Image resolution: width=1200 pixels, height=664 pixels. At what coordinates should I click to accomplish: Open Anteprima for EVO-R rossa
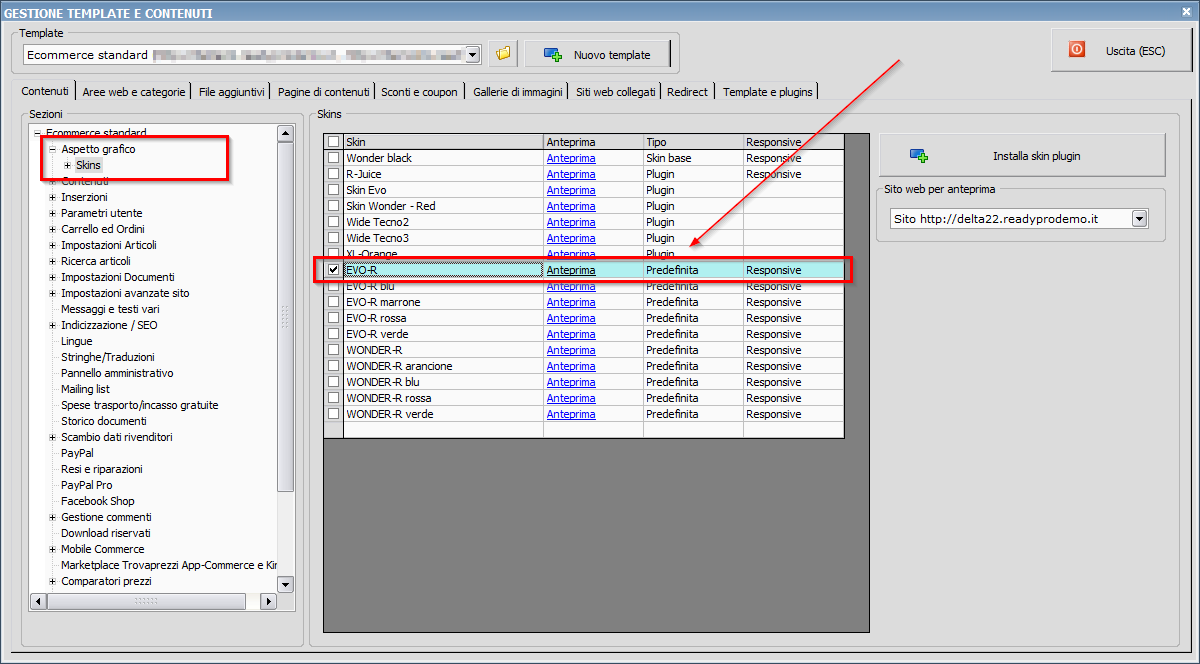[571, 318]
